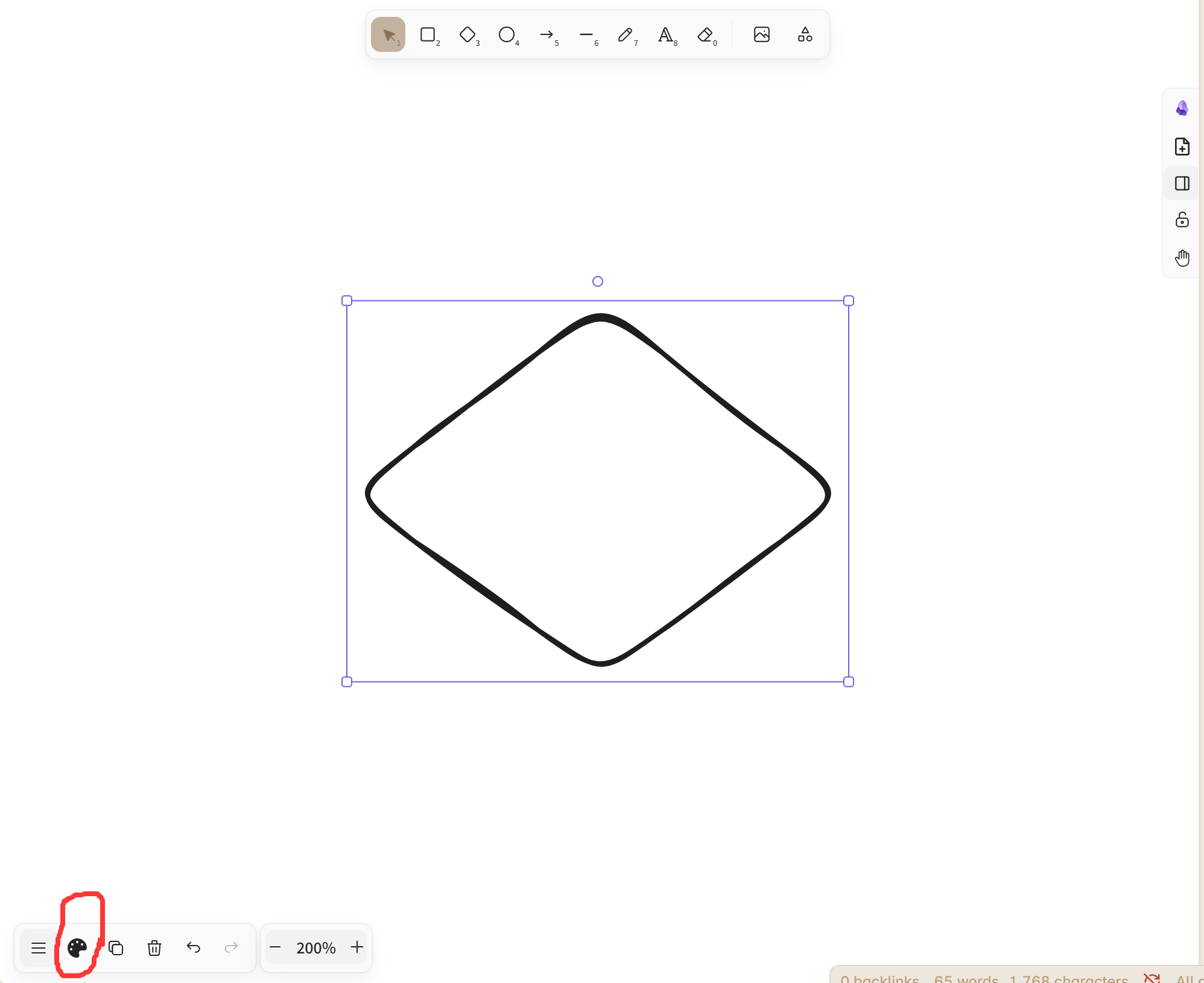Click the Insert image tool
The image size is (1204, 983).
tap(762, 35)
